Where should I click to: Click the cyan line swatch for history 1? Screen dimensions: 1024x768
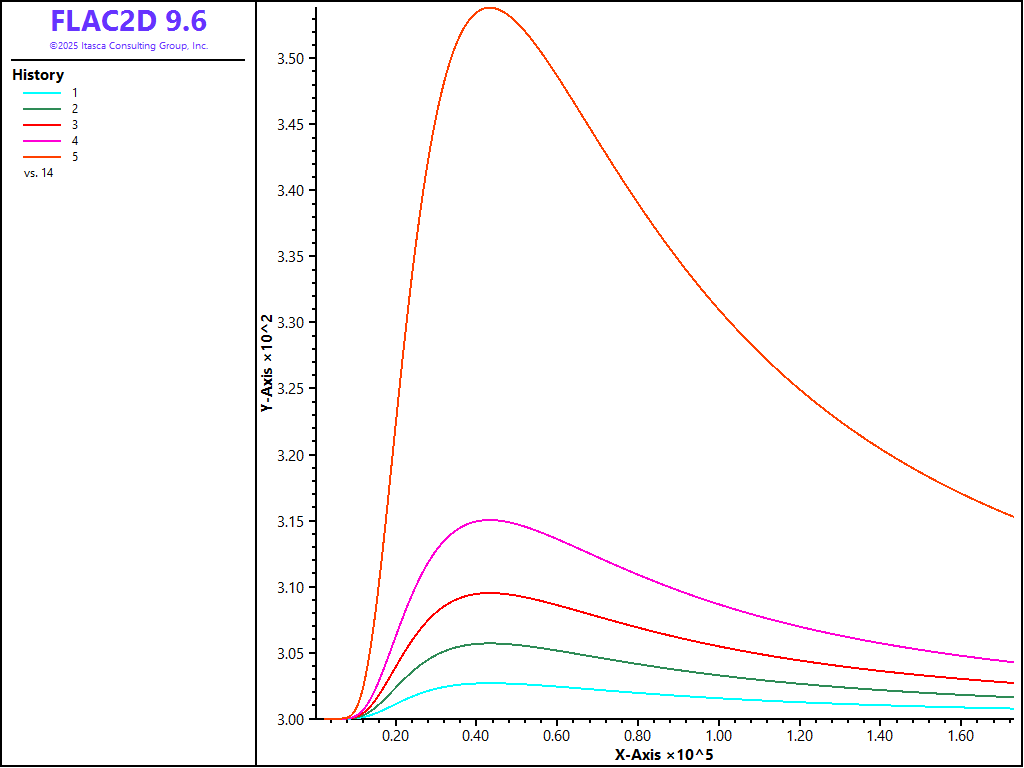pos(43,92)
